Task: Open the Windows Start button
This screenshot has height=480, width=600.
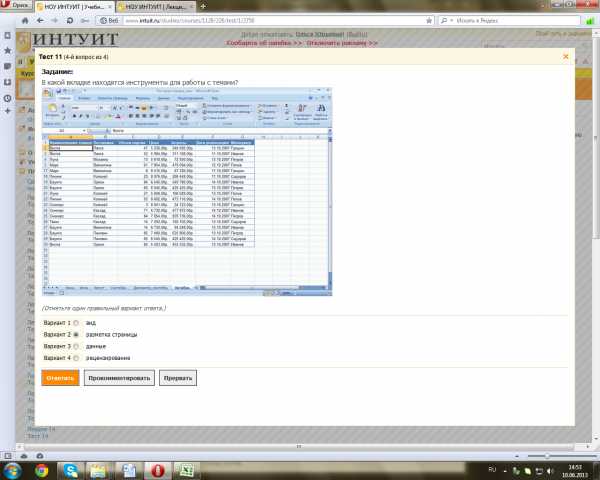Action: pos(11,470)
